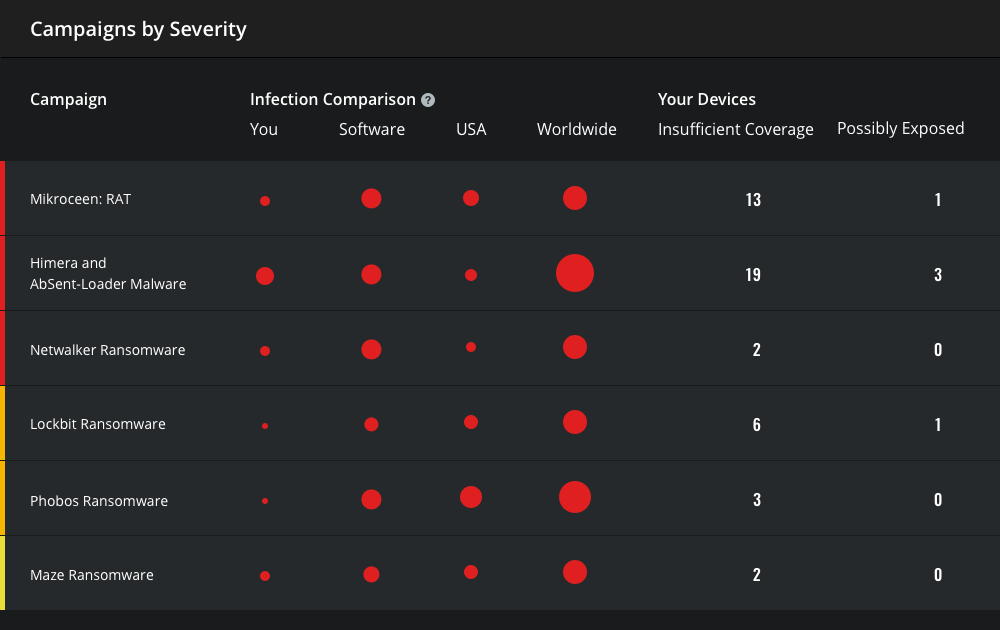Open the Mikroceen: RAT campaign
This screenshot has height=630, width=1000.
tap(81, 199)
